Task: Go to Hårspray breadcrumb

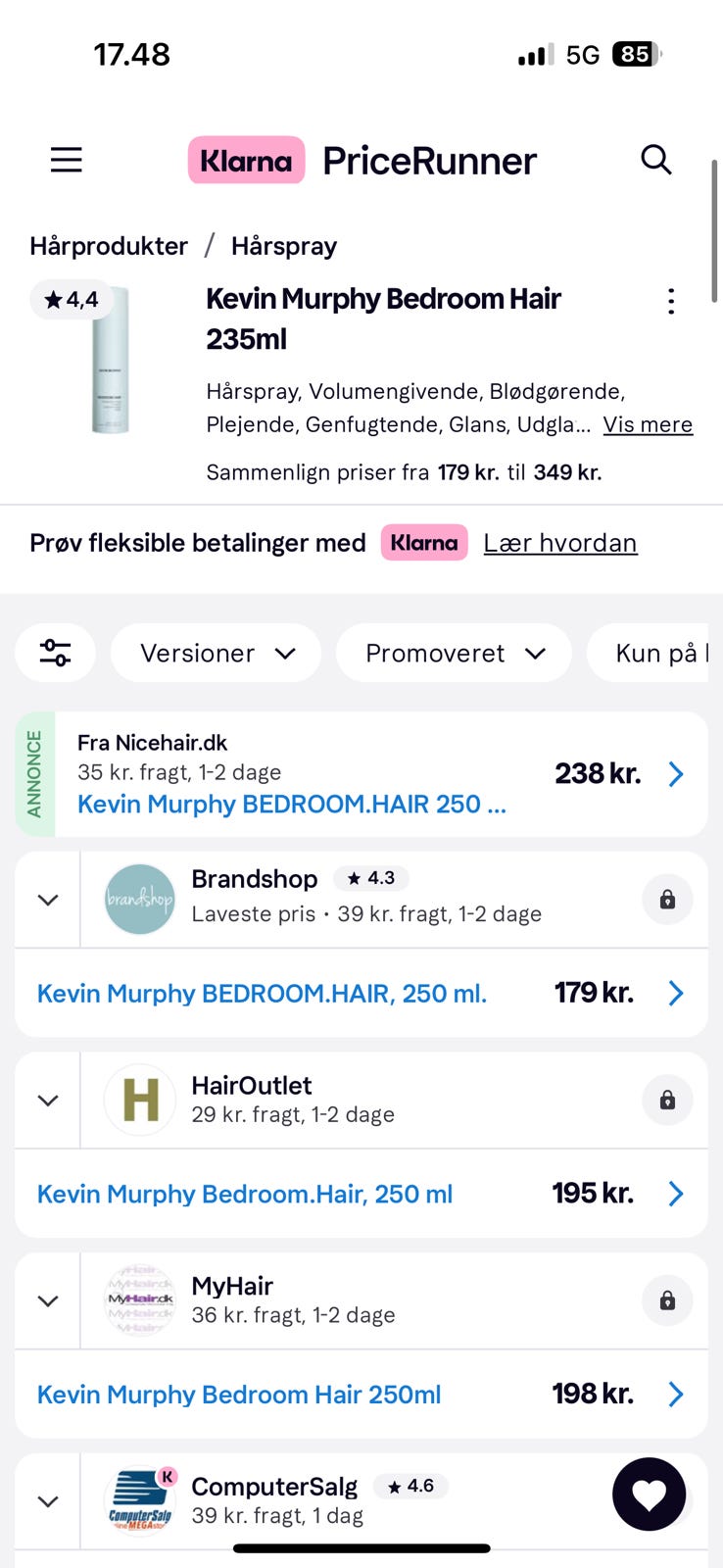Action: coord(284,246)
